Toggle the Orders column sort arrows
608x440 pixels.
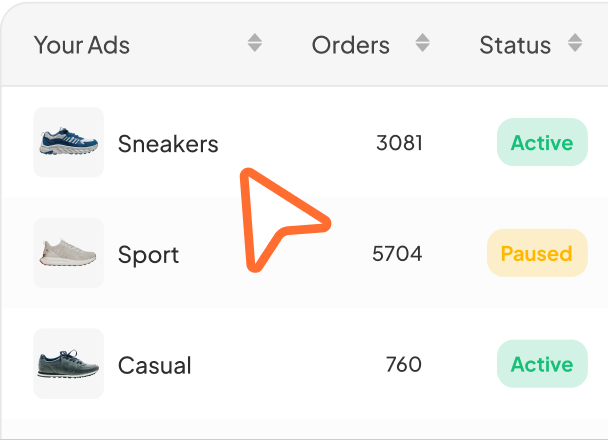(x=423, y=43)
